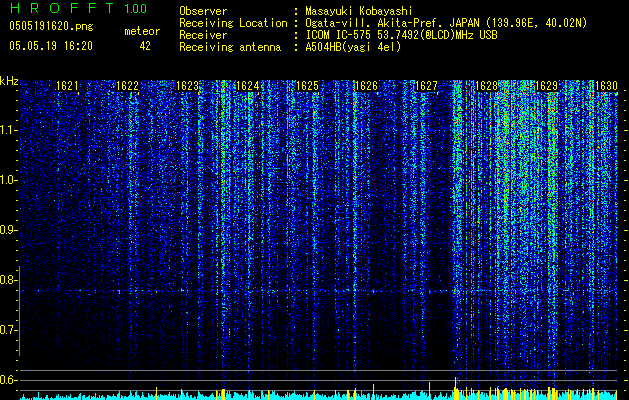Screen dimensions: 629x400
Task: Click the 1.0 kHz axis tick label
Action: 9,180
